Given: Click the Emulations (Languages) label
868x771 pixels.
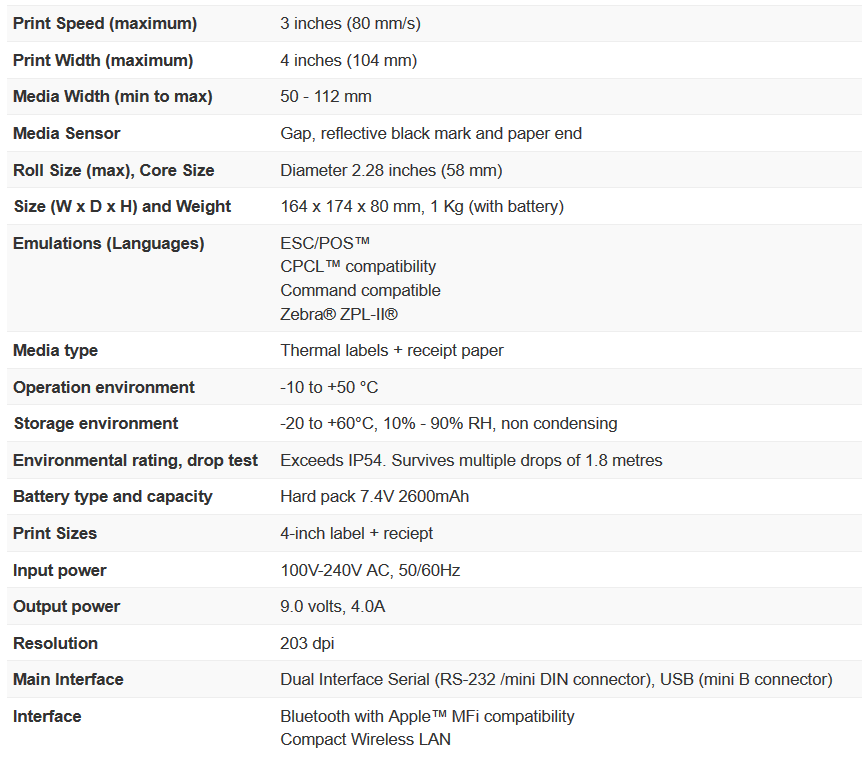Looking at the screenshot, I should 109,243.
